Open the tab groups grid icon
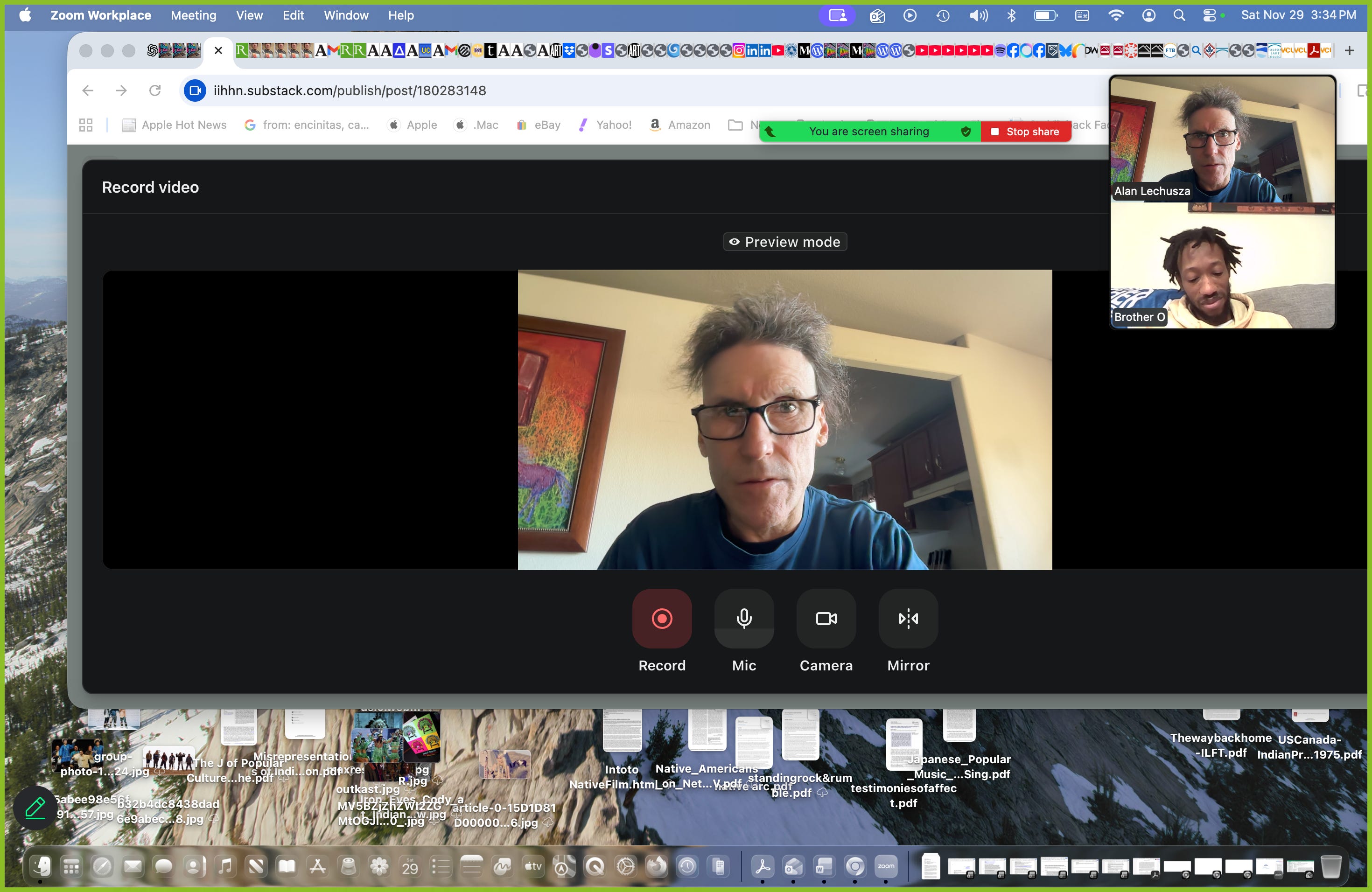This screenshot has height=892, width=1372. coord(86,125)
